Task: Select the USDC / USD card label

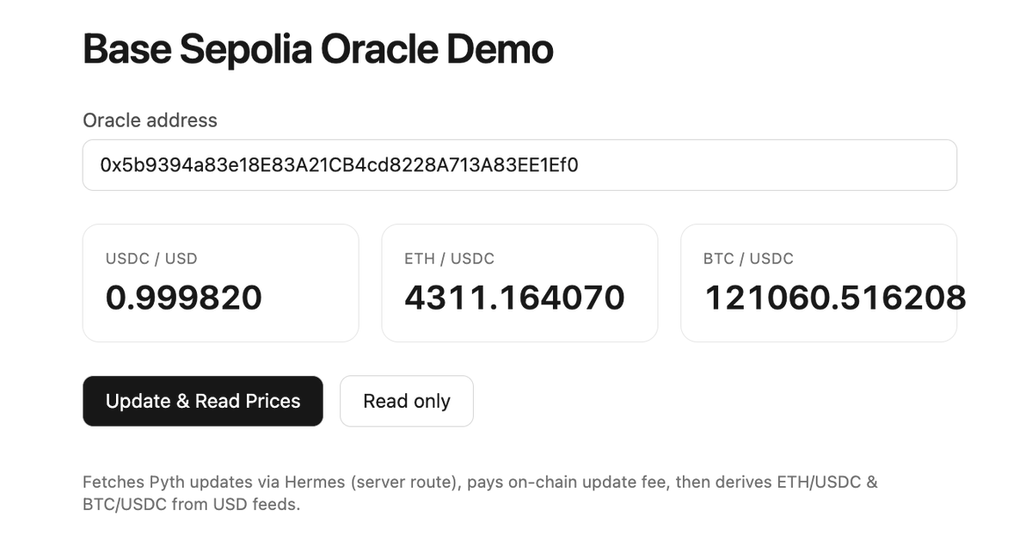Action: (151, 258)
